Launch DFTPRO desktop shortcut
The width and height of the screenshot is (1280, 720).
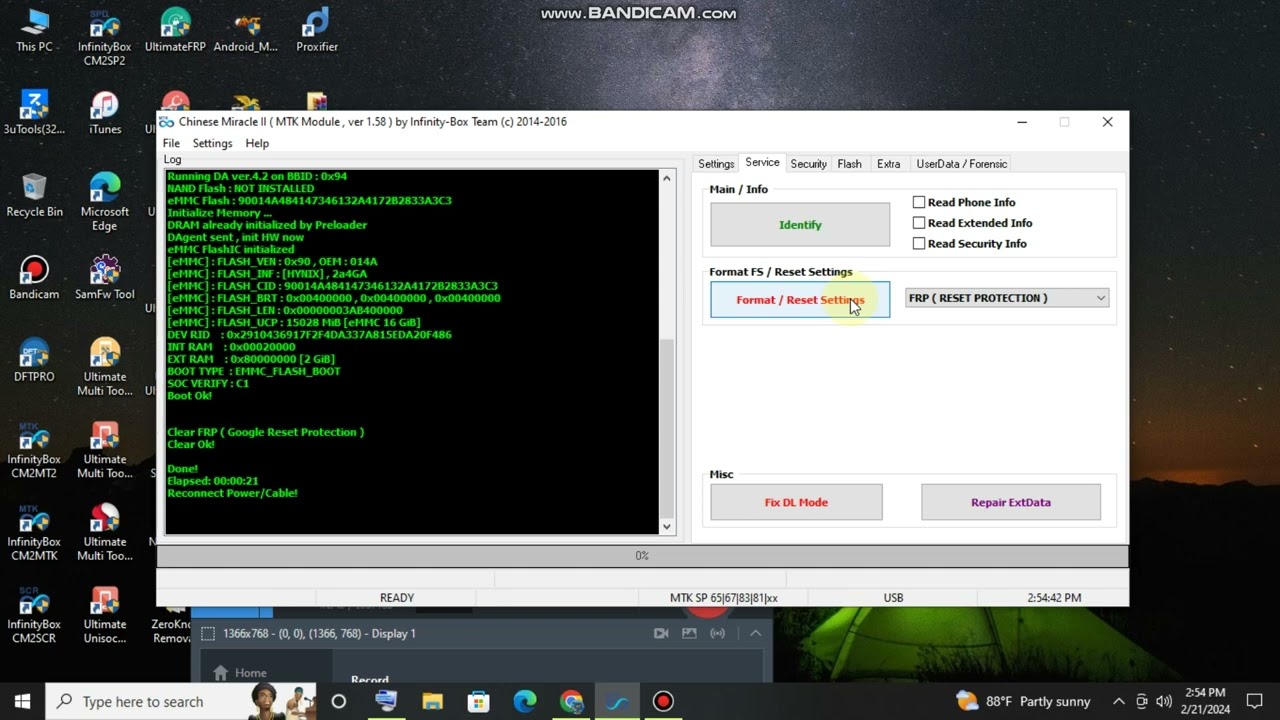pos(34,360)
